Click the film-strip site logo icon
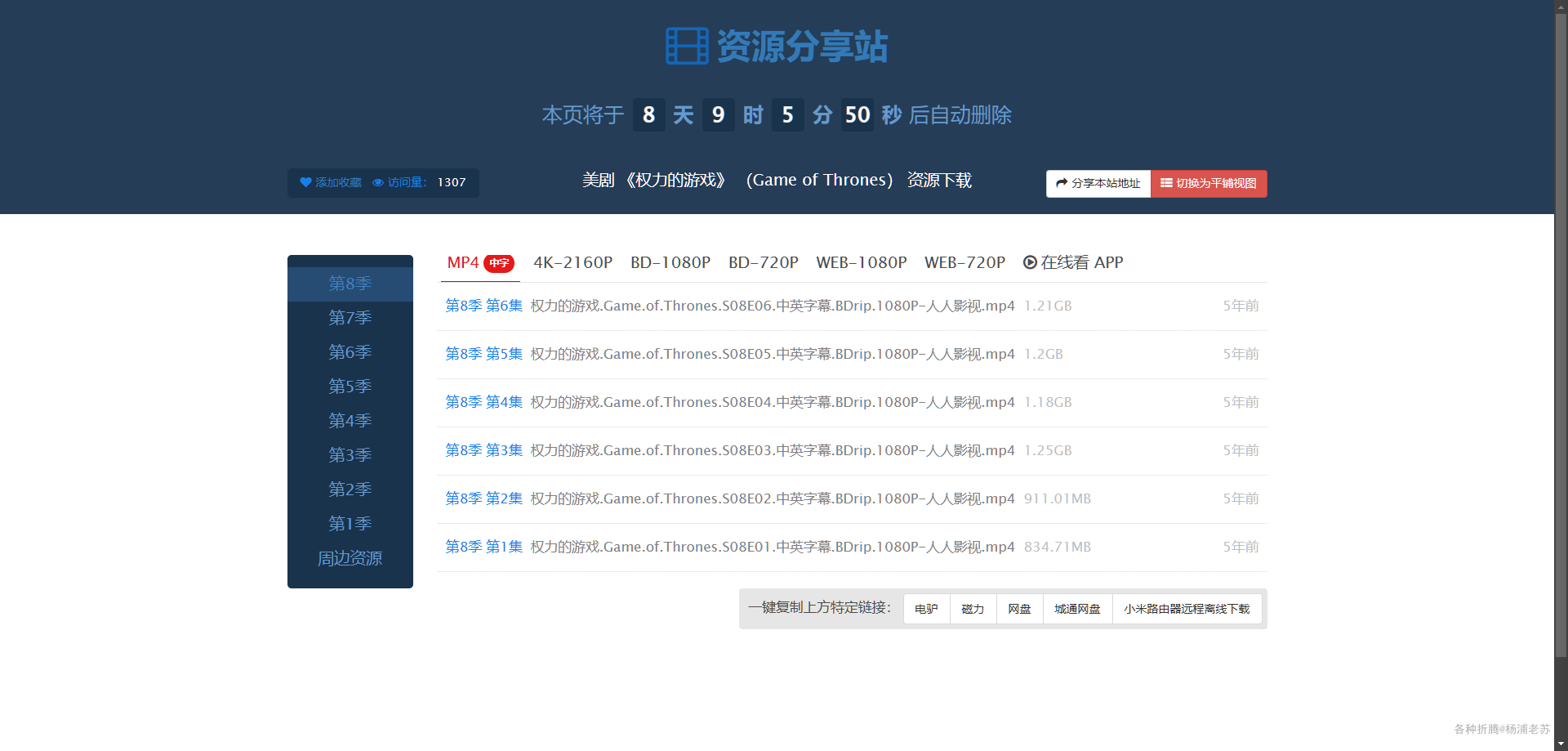 [x=687, y=46]
